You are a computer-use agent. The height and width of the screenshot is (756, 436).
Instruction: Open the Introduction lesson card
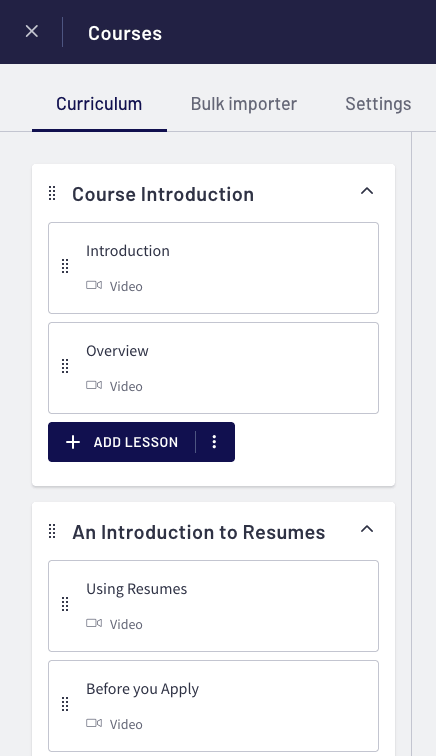pos(213,268)
